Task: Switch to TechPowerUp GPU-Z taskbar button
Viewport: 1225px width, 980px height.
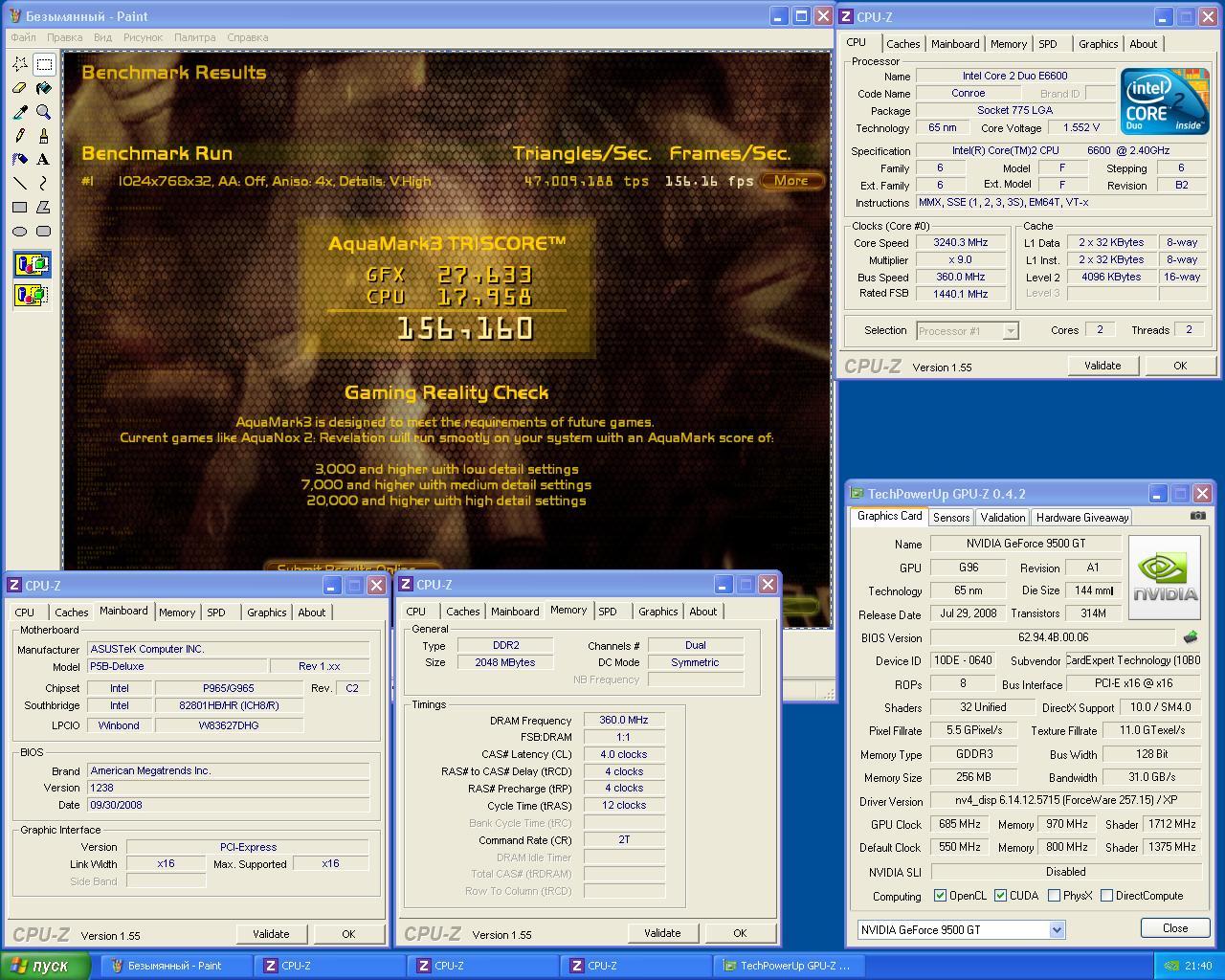Action: coord(789,966)
